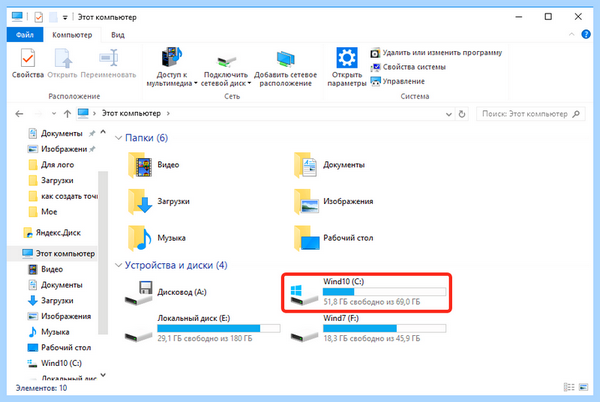Click the refresh button in address bar
Viewport: 600px width, 402px height.
click(x=462, y=114)
